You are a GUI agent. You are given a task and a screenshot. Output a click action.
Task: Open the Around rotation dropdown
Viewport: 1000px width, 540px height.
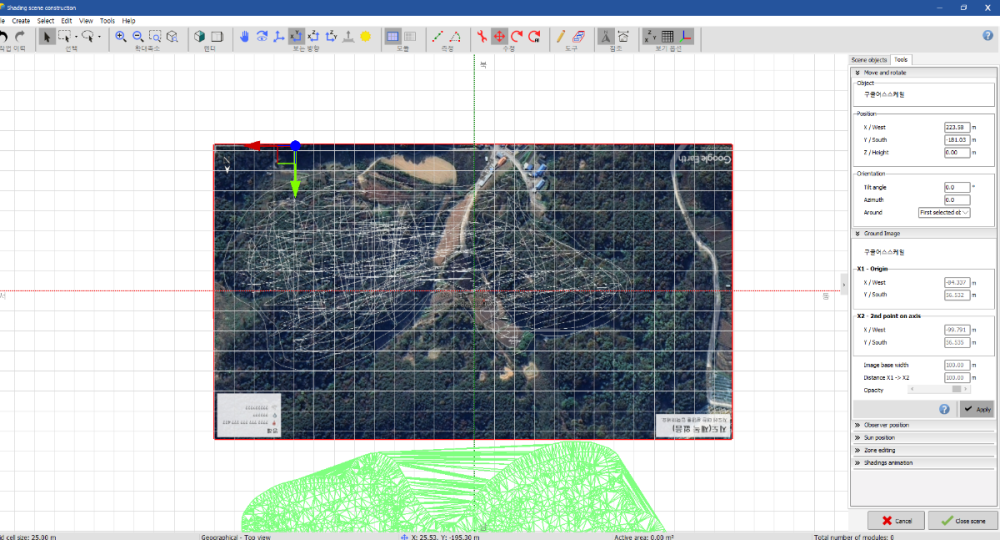click(944, 213)
